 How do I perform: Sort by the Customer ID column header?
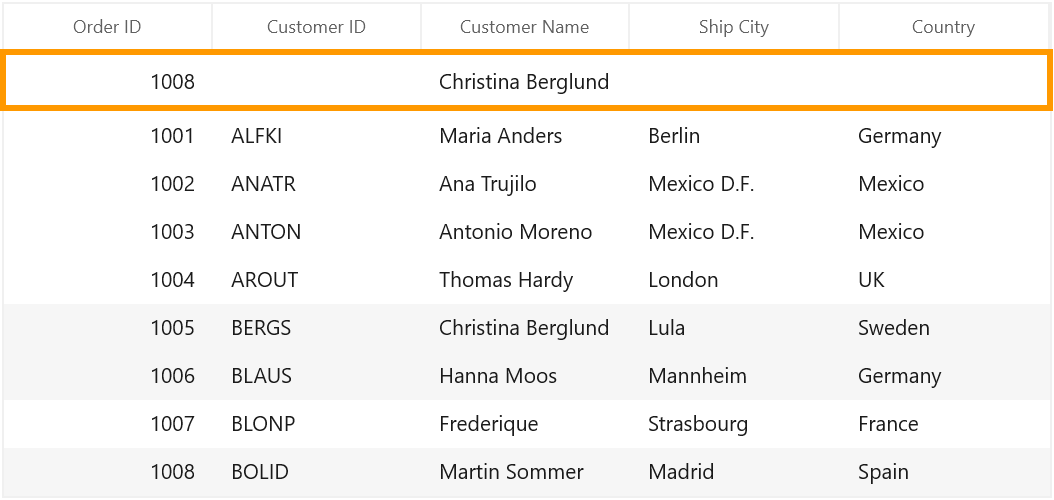[x=317, y=27]
